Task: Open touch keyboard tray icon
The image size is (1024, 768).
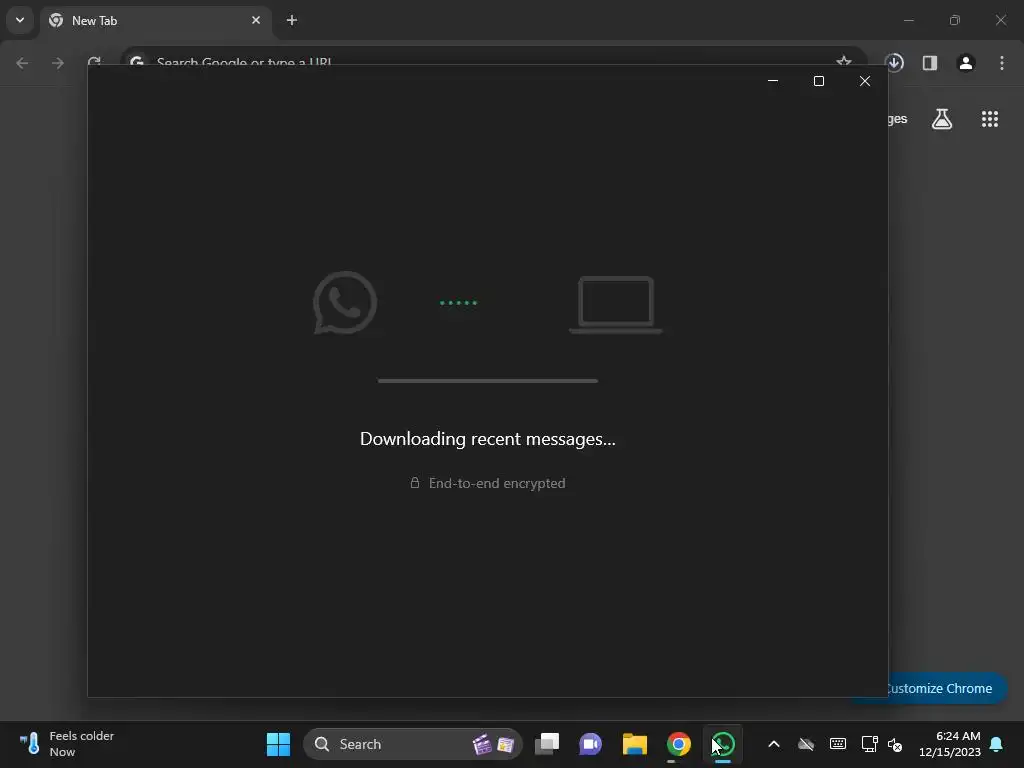Action: 838,744
